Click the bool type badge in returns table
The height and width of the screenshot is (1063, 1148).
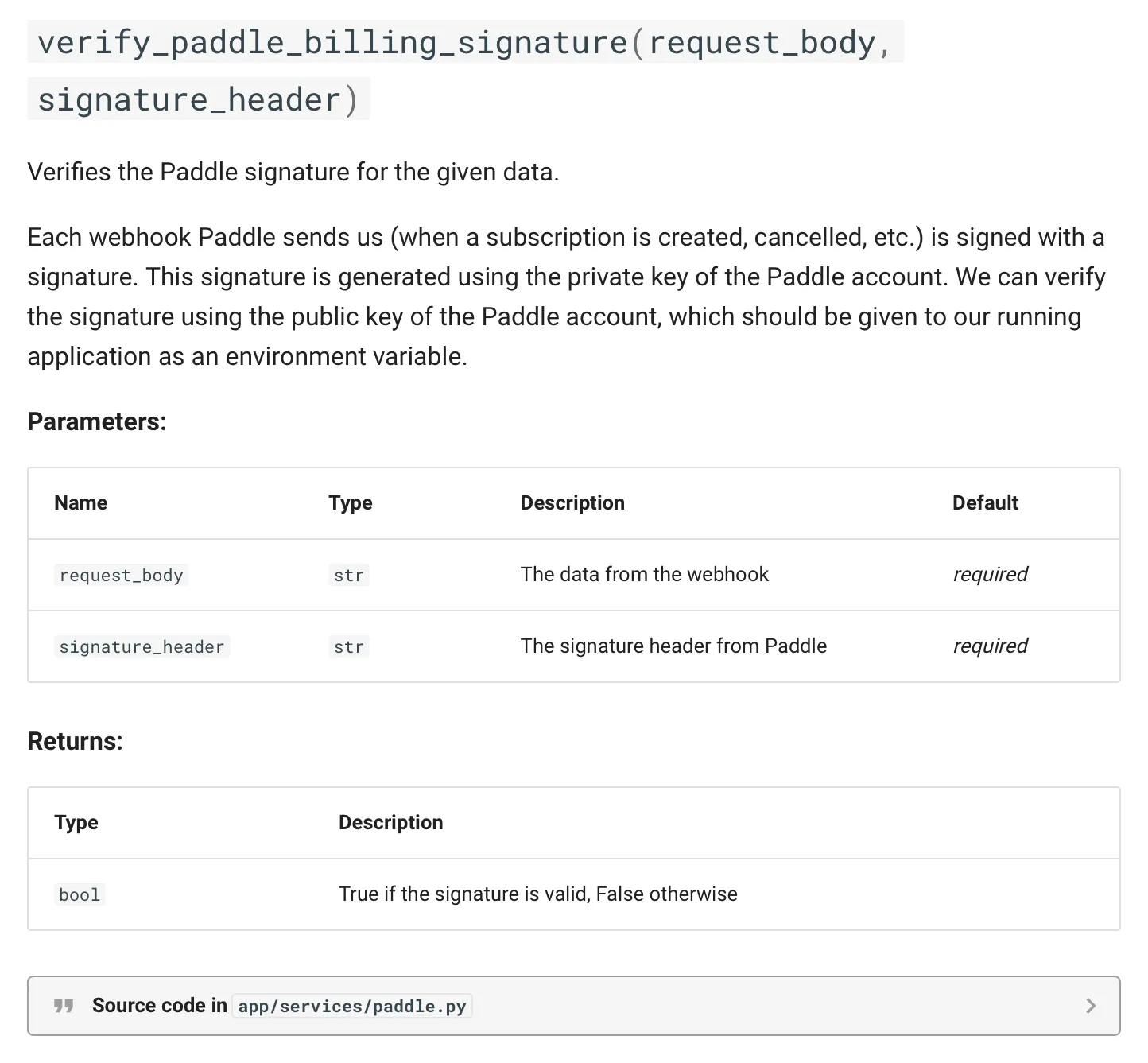tap(80, 894)
